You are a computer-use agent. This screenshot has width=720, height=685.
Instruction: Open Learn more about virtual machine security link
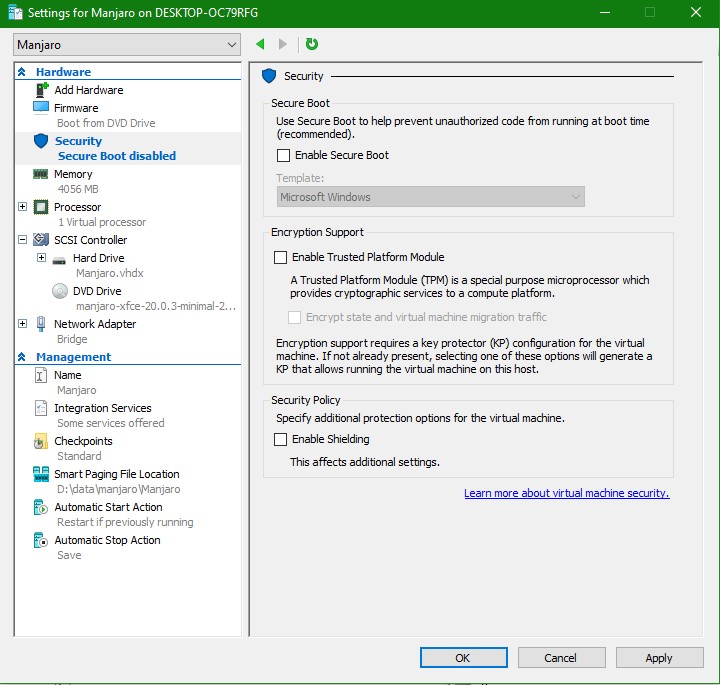(x=566, y=493)
